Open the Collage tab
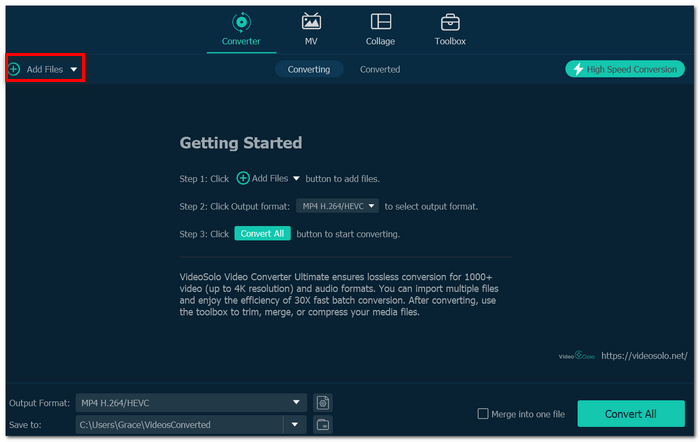This screenshot has width=700, height=442. pyautogui.click(x=380, y=29)
